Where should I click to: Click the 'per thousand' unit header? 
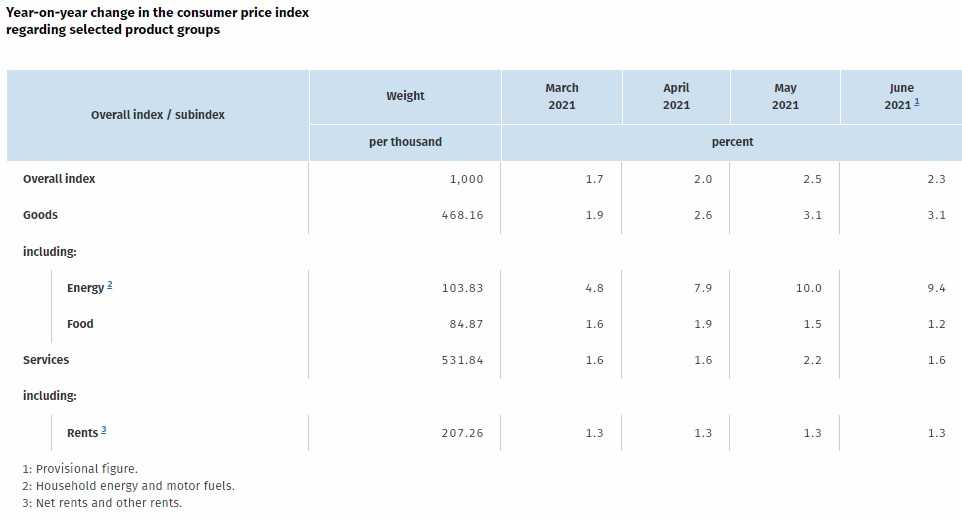tap(405, 142)
